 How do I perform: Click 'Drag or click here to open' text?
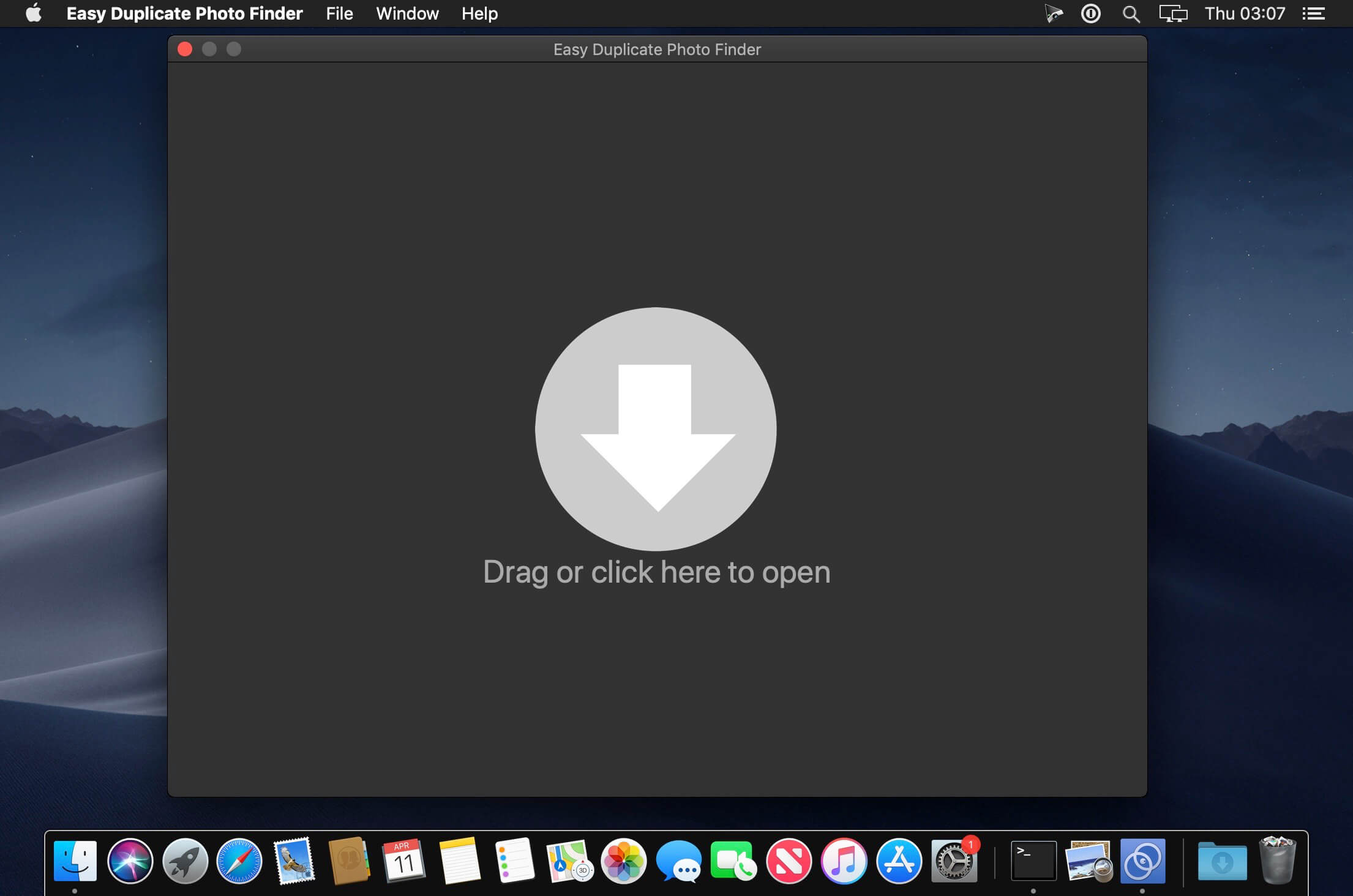click(656, 572)
